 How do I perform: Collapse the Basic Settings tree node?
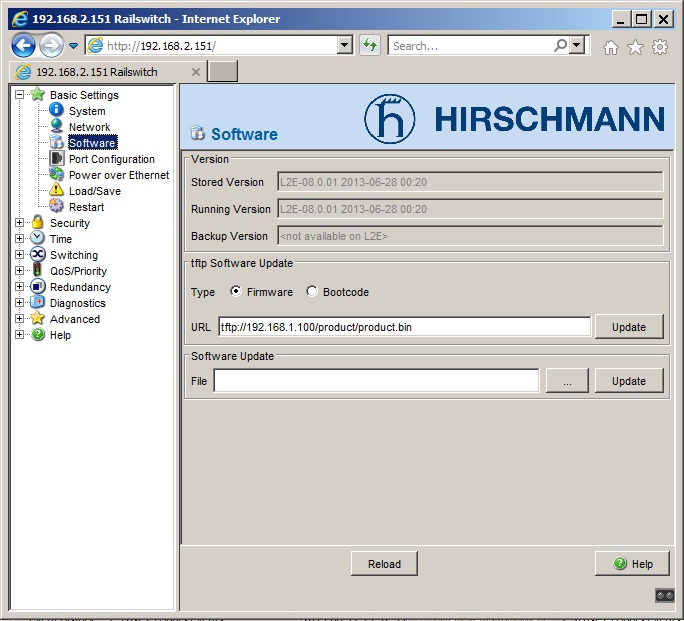click(x=20, y=95)
